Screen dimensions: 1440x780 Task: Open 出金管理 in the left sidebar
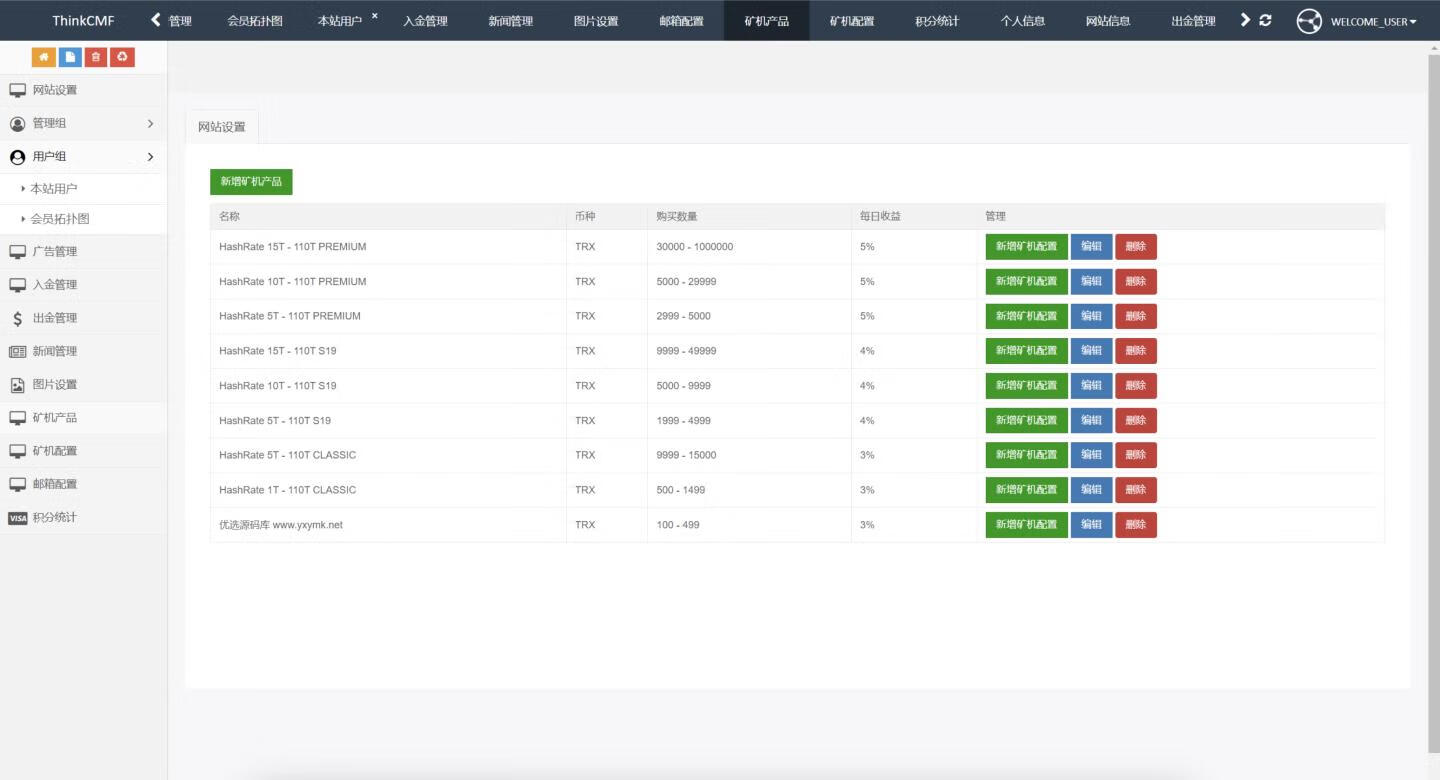point(54,318)
